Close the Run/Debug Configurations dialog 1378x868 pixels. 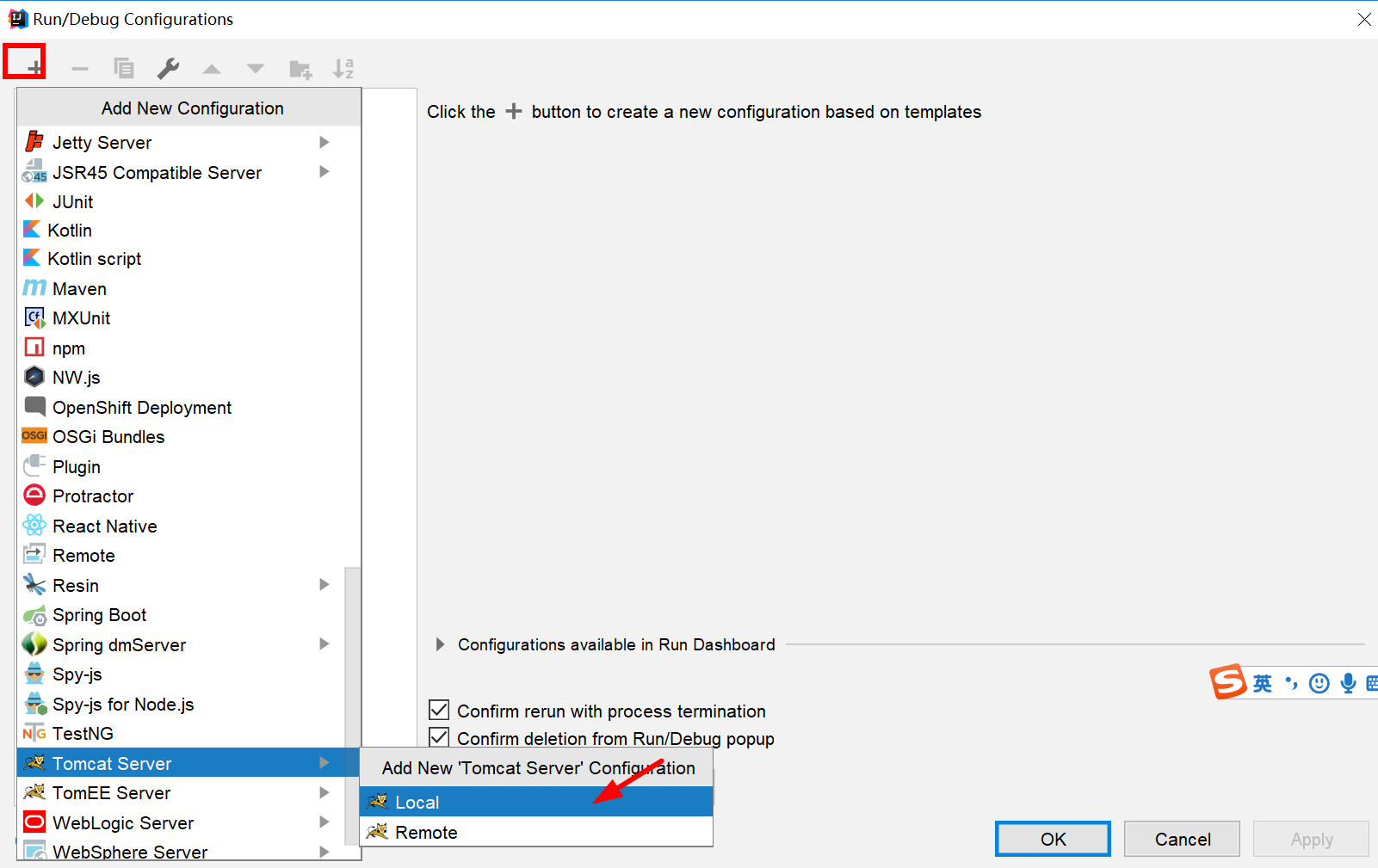1364,19
